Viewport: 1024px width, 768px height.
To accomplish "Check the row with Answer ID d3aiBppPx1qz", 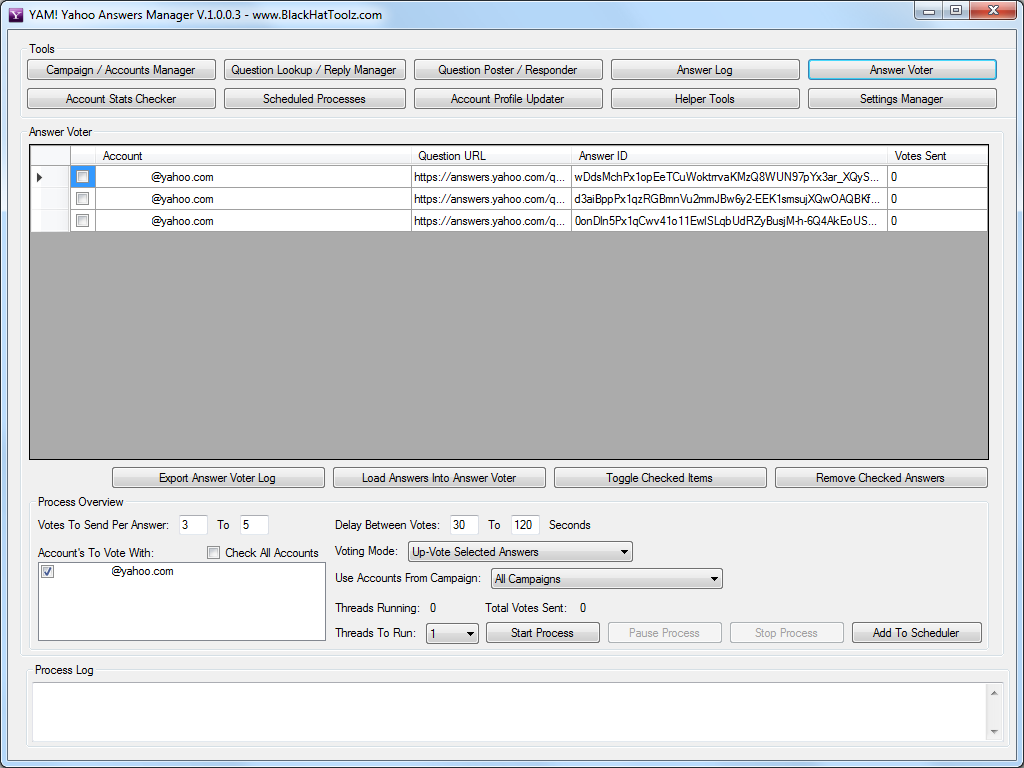I will 82,199.
